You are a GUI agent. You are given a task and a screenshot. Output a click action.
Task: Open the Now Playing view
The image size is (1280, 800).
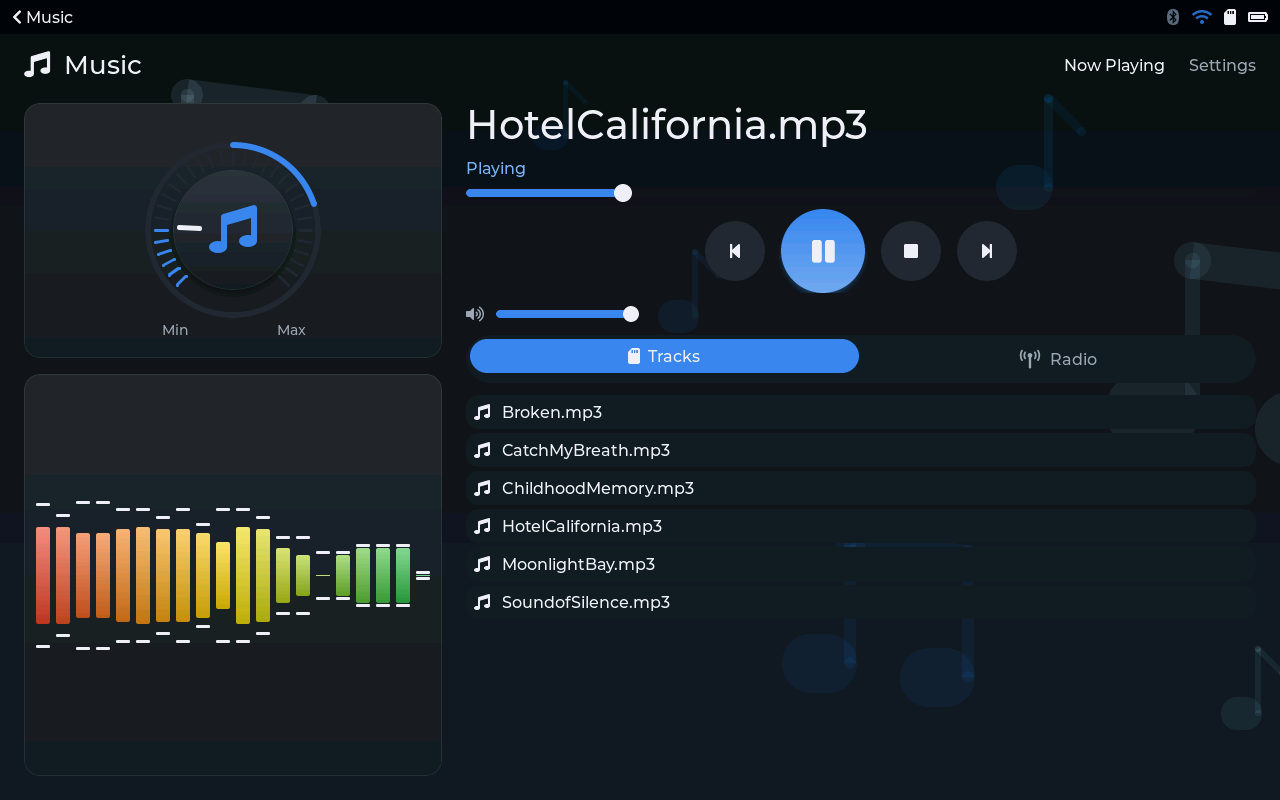coord(1114,65)
